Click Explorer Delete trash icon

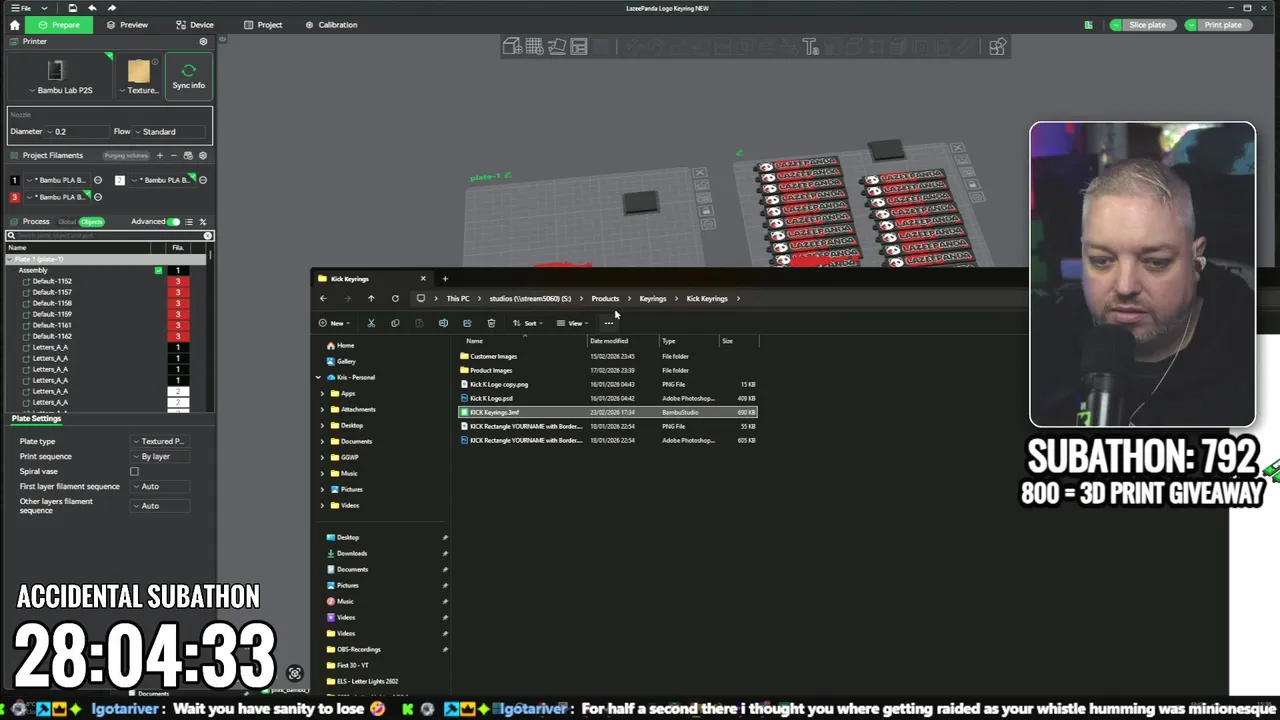(491, 323)
